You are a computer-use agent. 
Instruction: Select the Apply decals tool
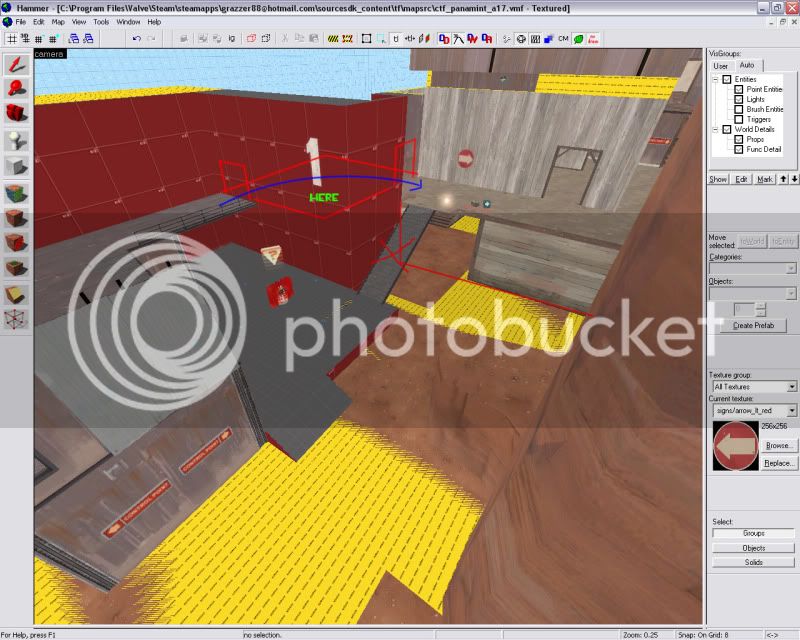(17, 243)
